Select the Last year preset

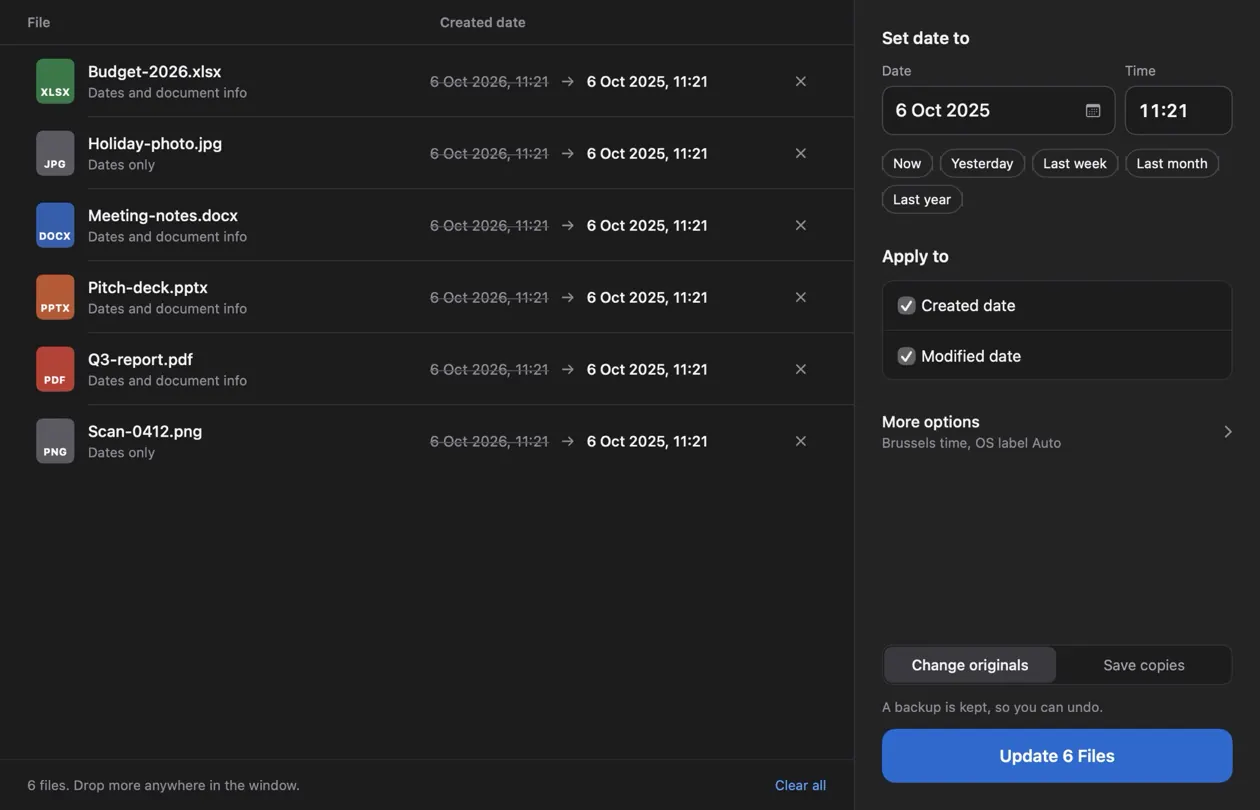click(922, 199)
